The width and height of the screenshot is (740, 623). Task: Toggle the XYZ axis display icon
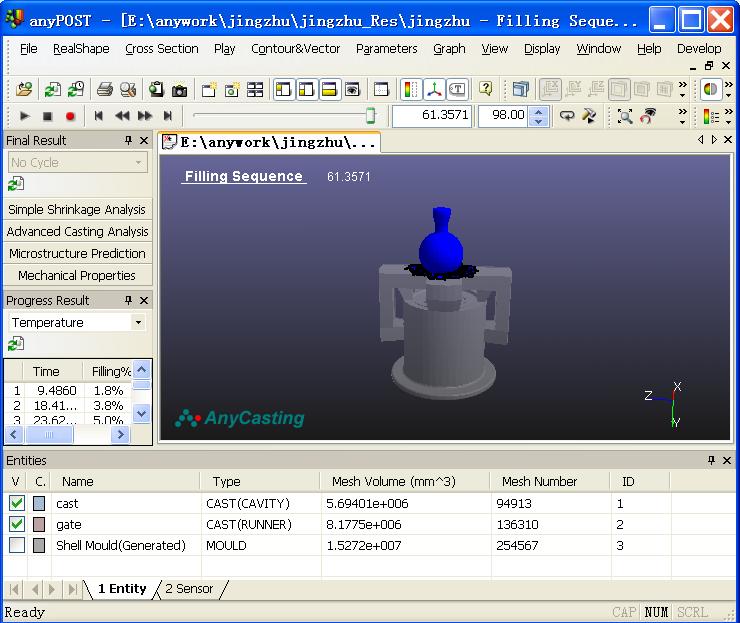point(434,89)
